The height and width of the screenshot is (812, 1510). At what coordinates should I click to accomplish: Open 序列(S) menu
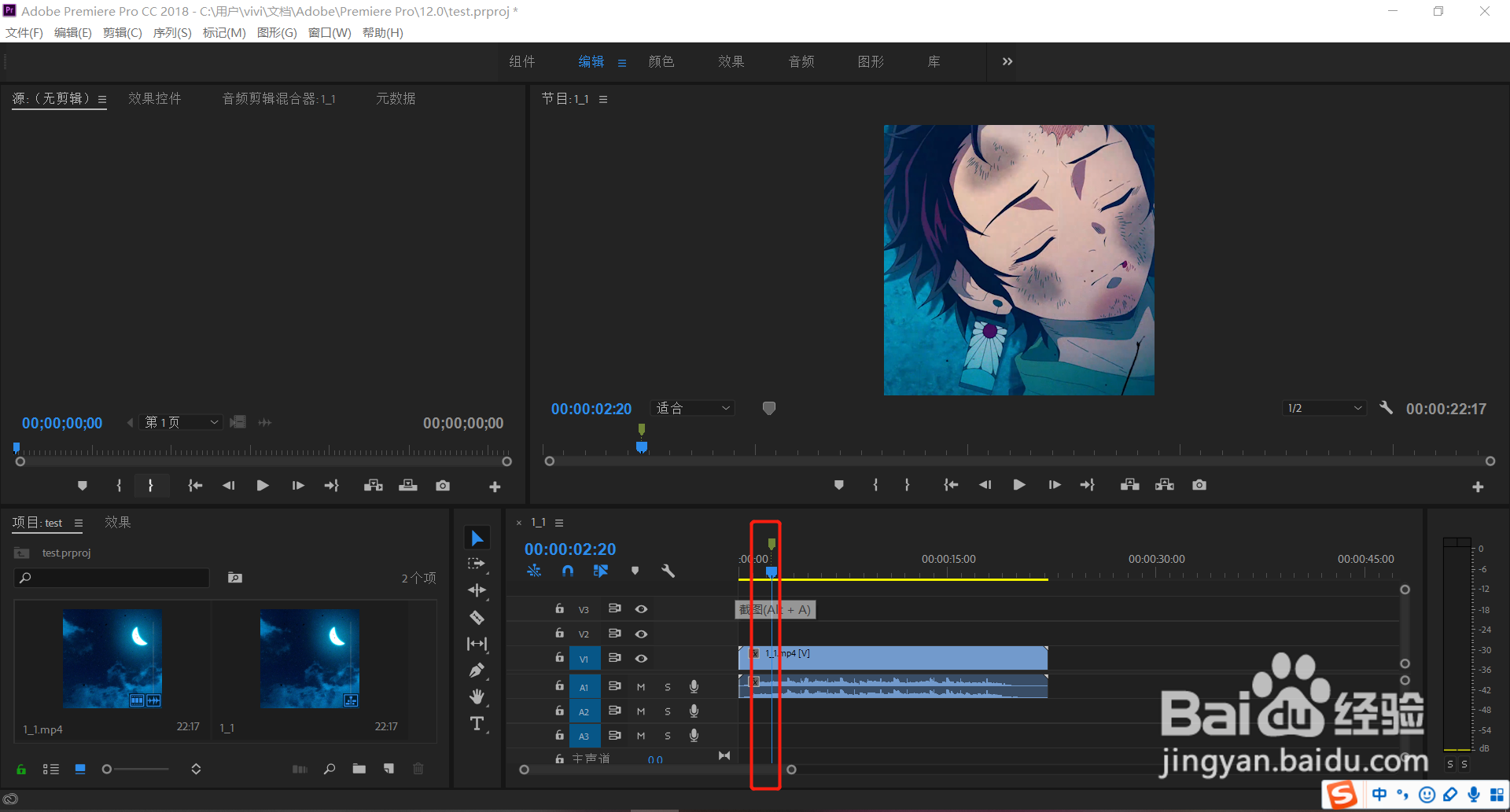coord(172,32)
